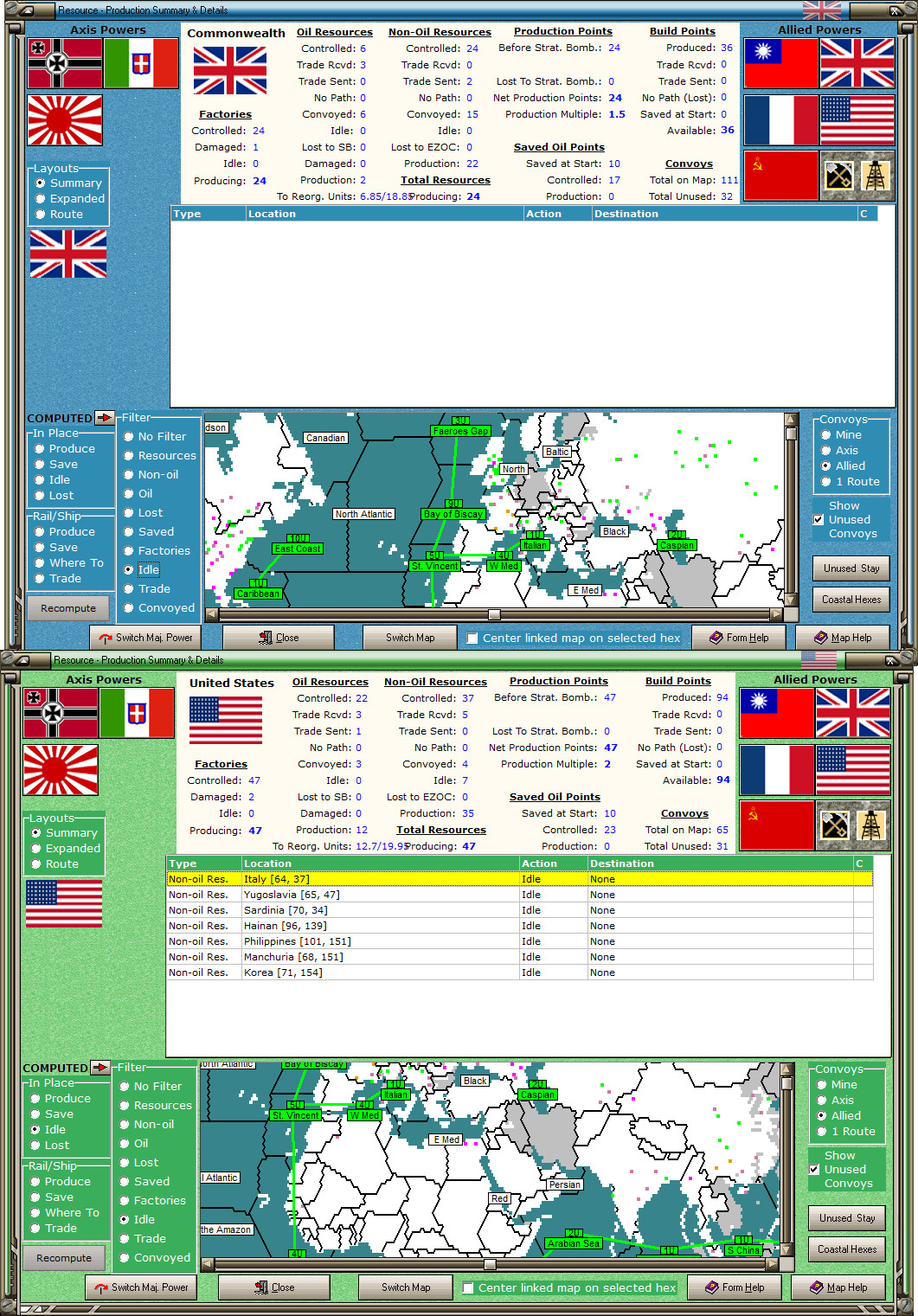
Task: Click pickaxe resources icon in Commonwealth window
Action: click(x=838, y=176)
